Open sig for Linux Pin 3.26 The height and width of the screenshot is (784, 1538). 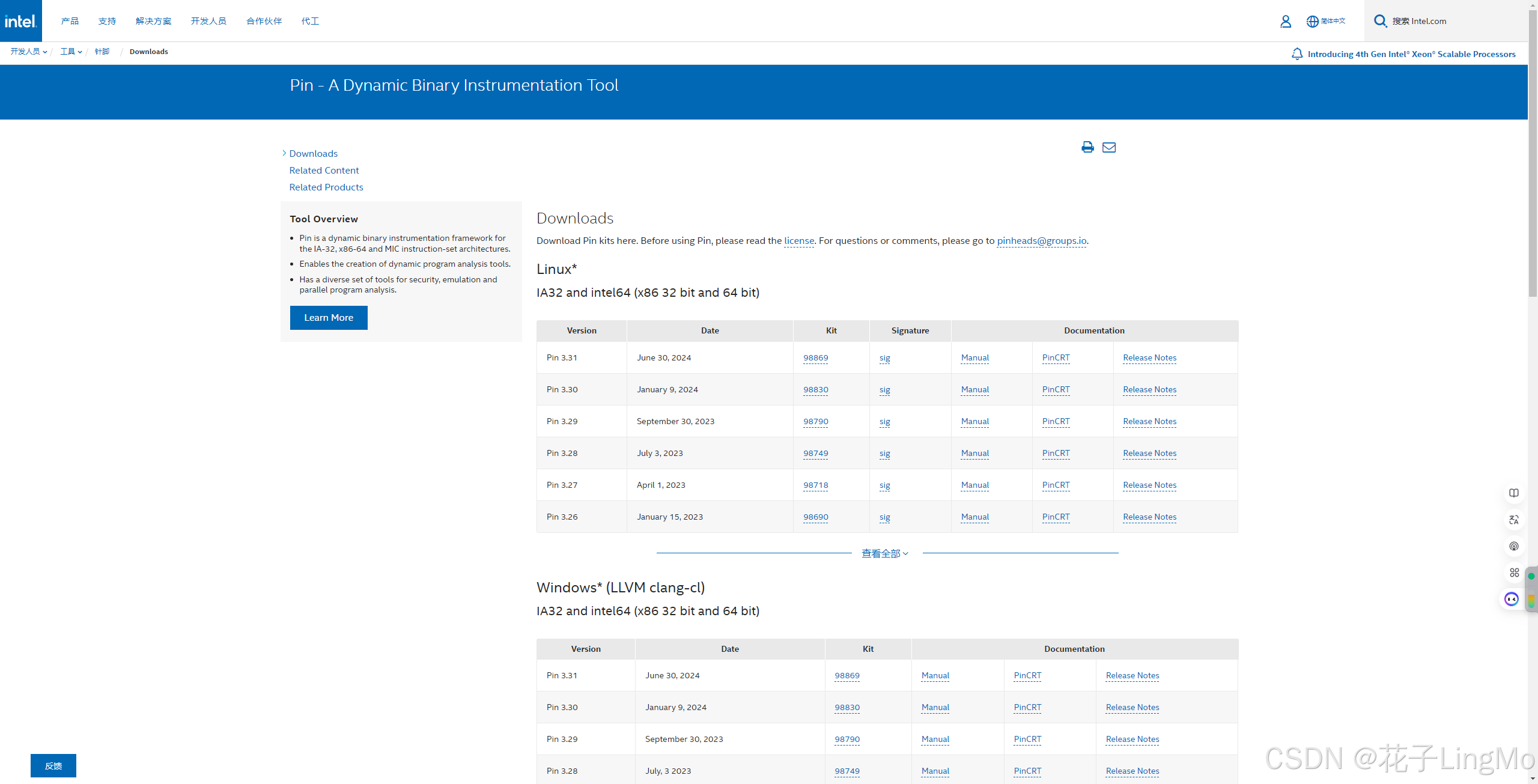[885, 517]
